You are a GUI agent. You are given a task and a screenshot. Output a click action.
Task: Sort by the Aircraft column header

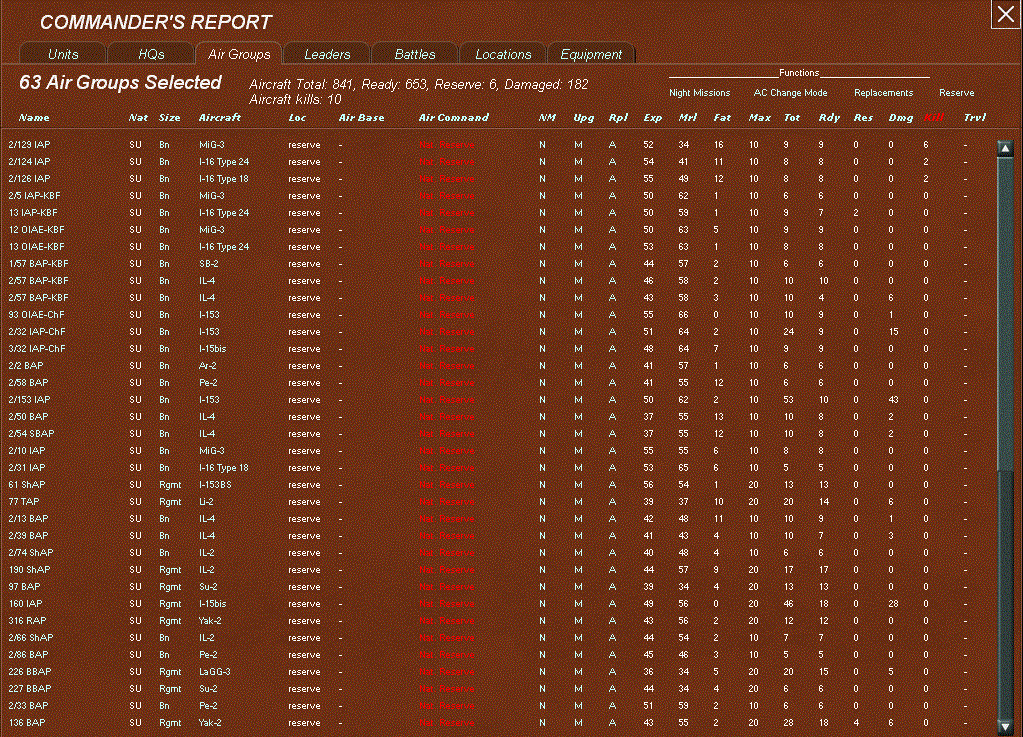tap(220, 117)
